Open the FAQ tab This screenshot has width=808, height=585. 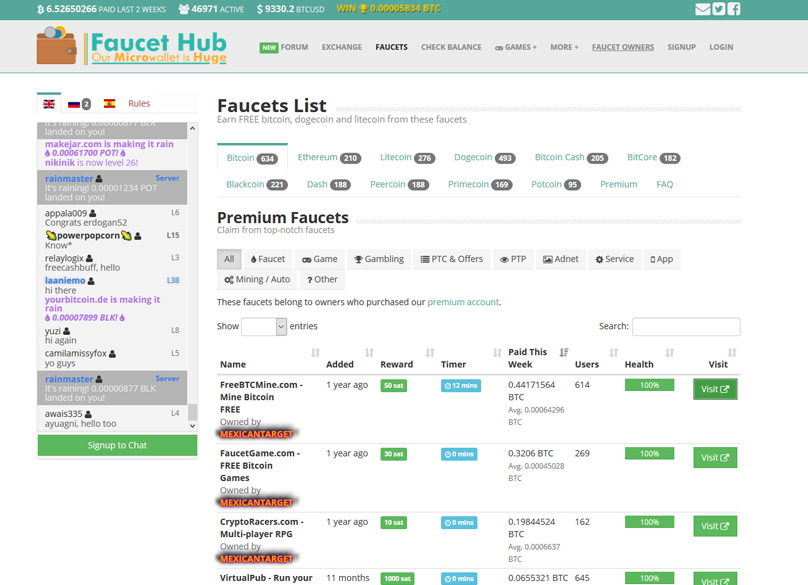click(x=664, y=185)
